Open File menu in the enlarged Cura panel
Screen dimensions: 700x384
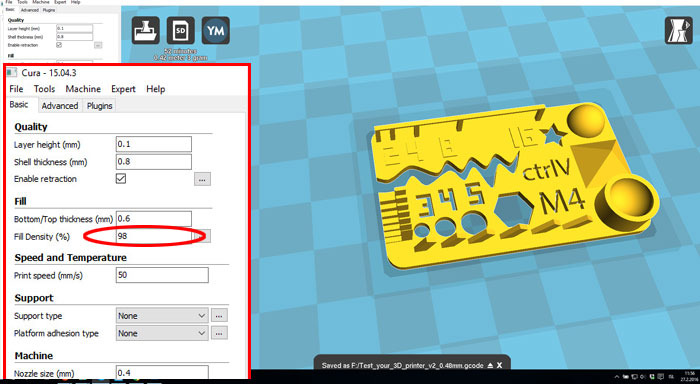click(16, 89)
